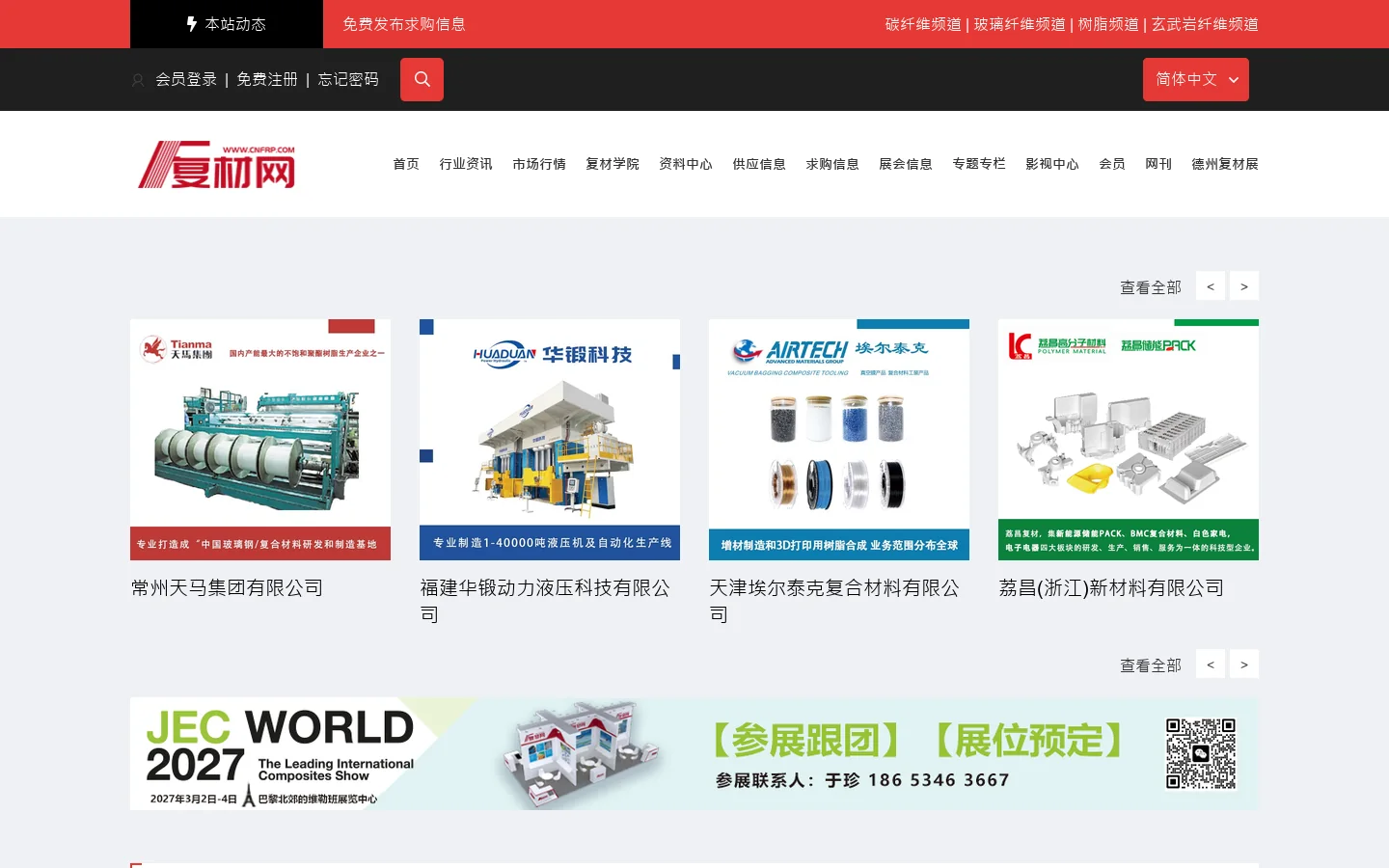This screenshot has height=868, width=1389.
Task: Open Tianma 天马集团 company image
Action: point(260,440)
